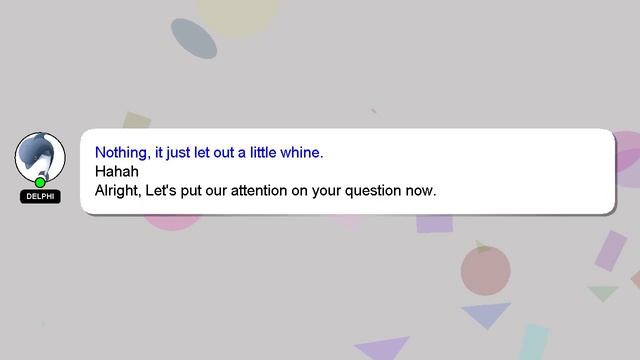This screenshot has height=360, width=640.
Task: Click the pink semicircle under the dialogue box
Action: (x=172, y=222)
